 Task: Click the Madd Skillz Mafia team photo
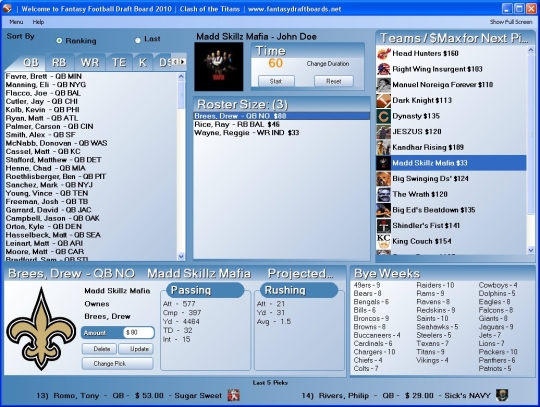click(x=219, y=66)
